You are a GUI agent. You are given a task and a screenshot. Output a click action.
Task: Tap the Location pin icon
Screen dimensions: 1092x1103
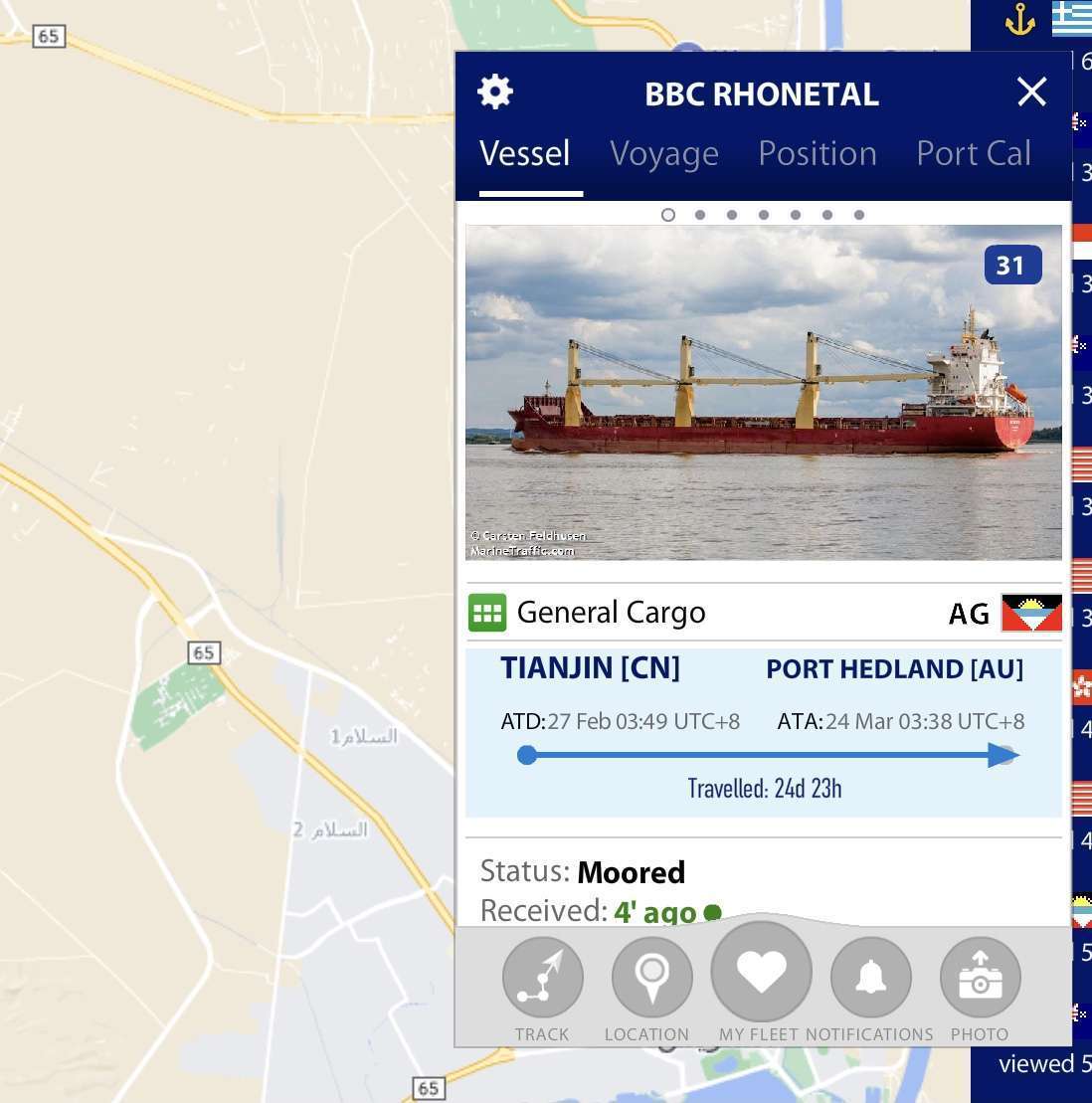(651, 977)
